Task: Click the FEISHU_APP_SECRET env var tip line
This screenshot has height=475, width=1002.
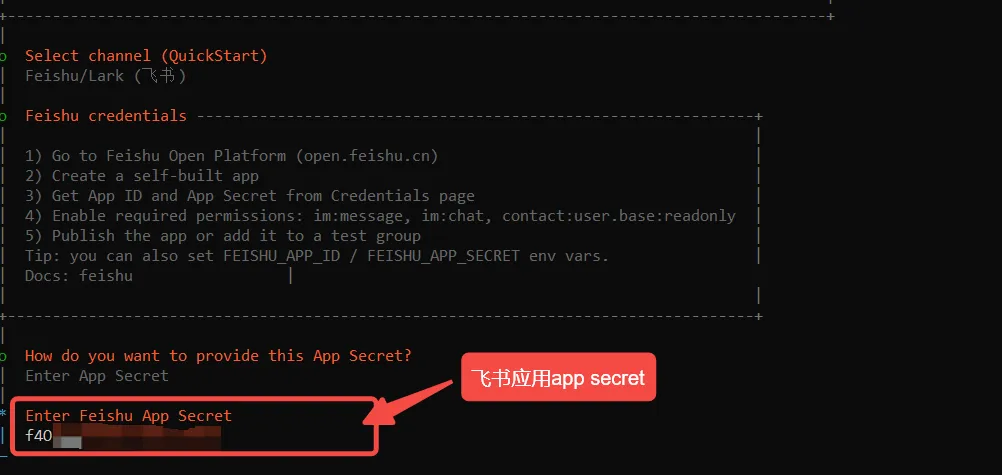Action: tap(317, 256)
